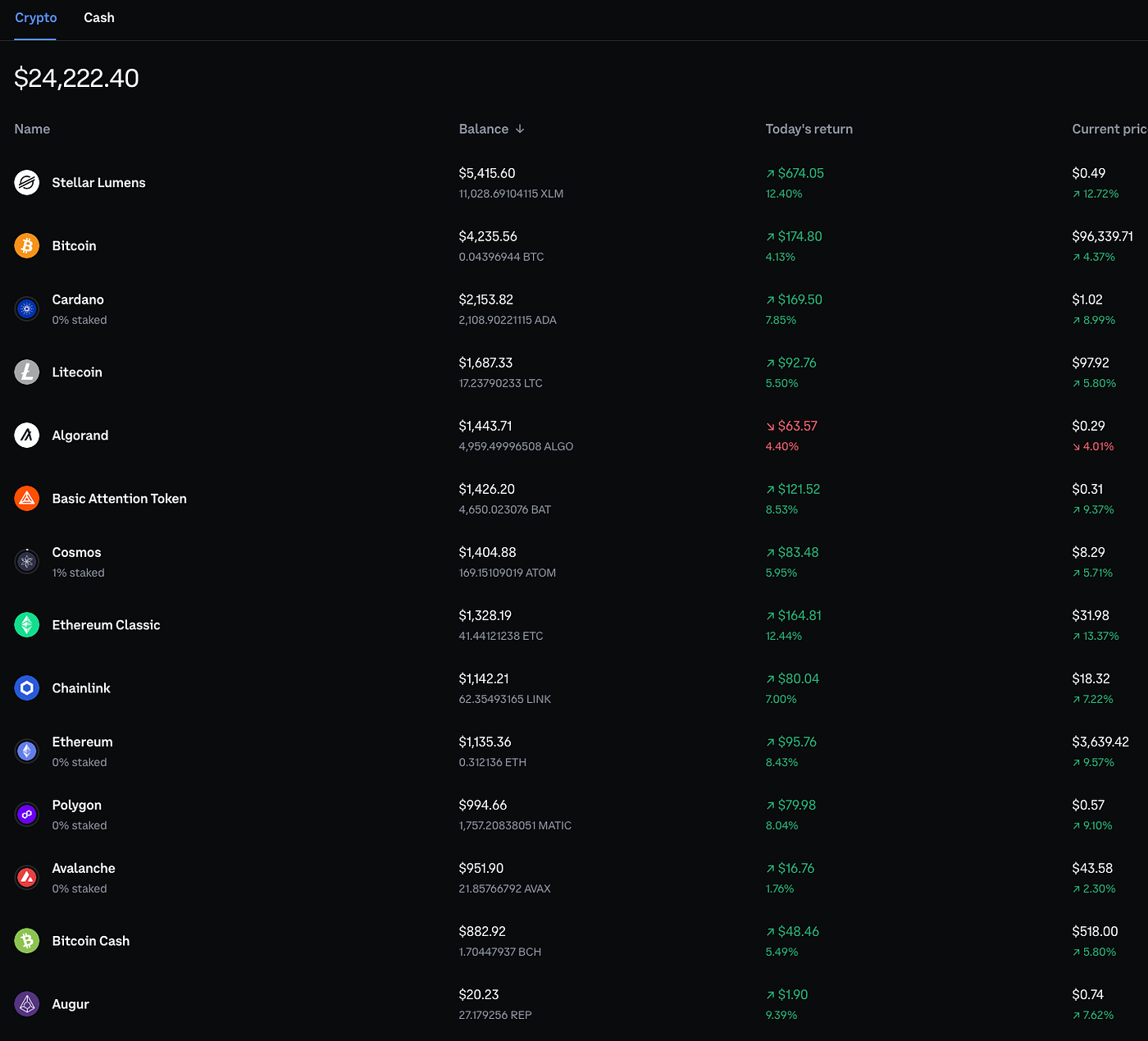Click the Ethereum coin icon

pos(27,751)
